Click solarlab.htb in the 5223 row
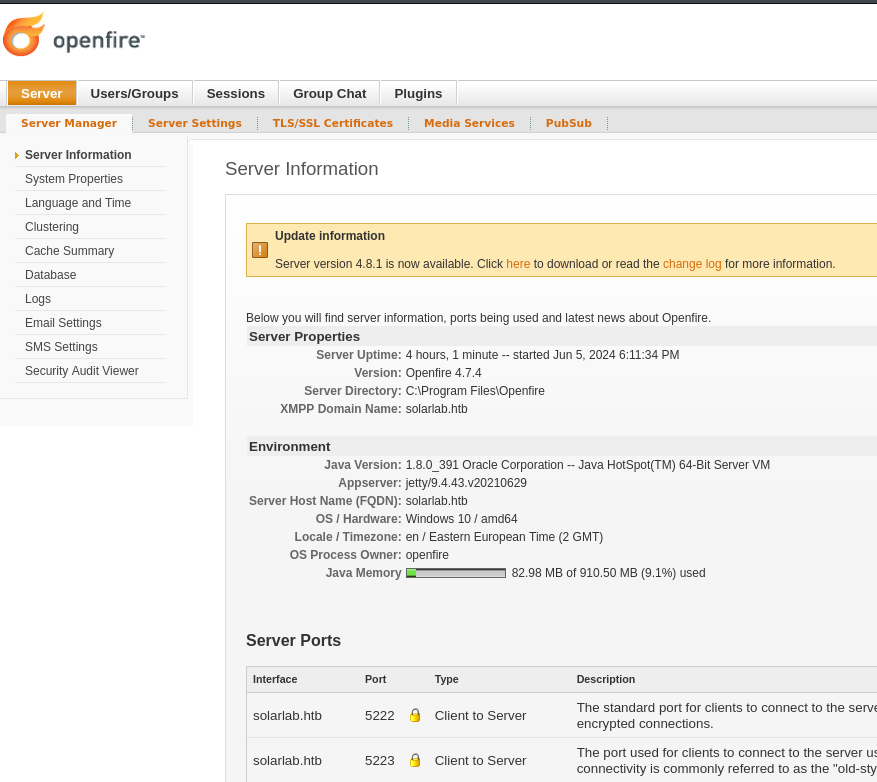Screen dimensions: 877x782 point(287,761)
